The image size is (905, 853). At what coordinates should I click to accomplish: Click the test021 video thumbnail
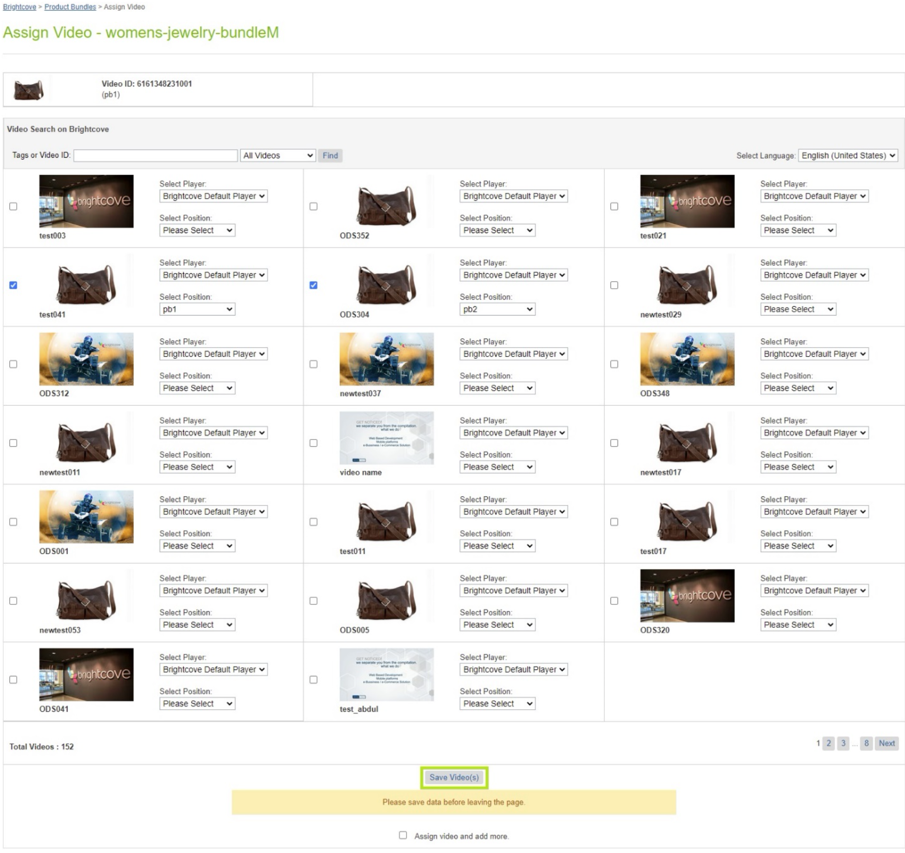point(686,200)
